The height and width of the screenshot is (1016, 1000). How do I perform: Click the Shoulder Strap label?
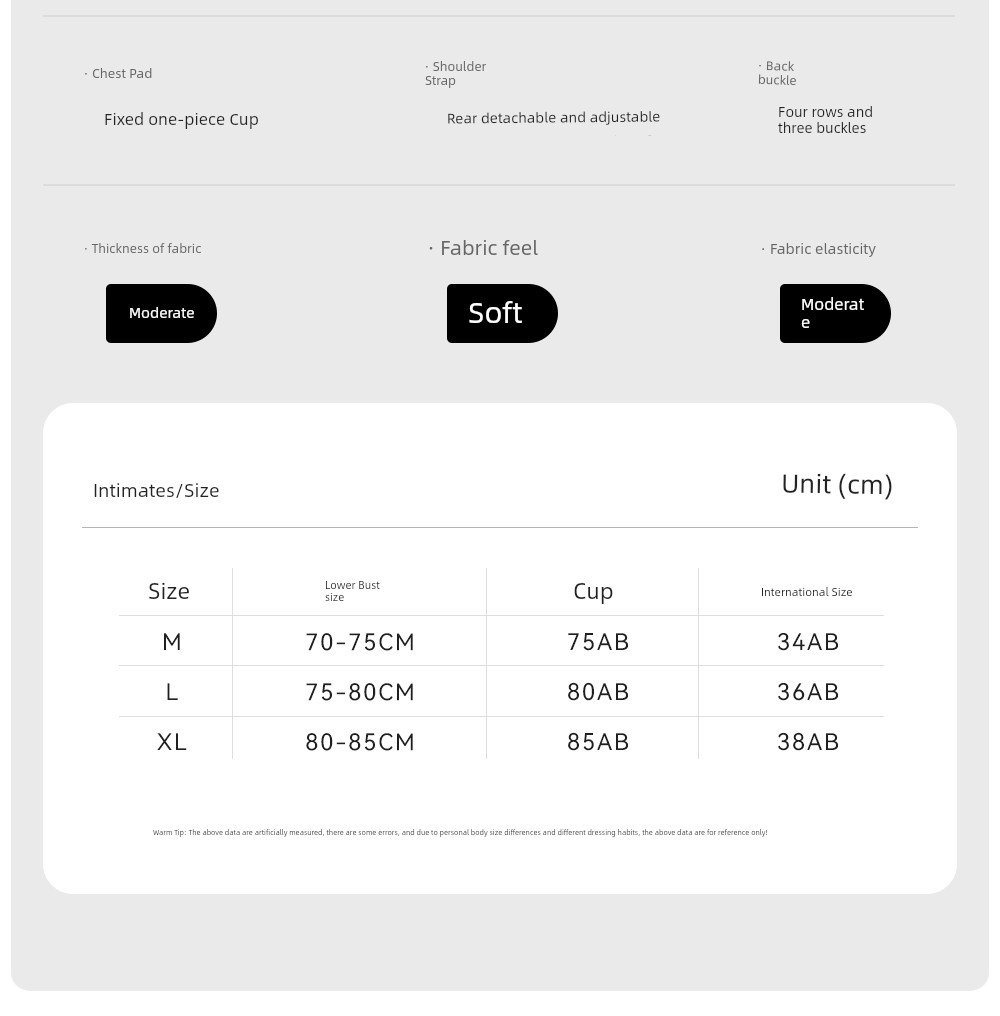tap(456, 73)
